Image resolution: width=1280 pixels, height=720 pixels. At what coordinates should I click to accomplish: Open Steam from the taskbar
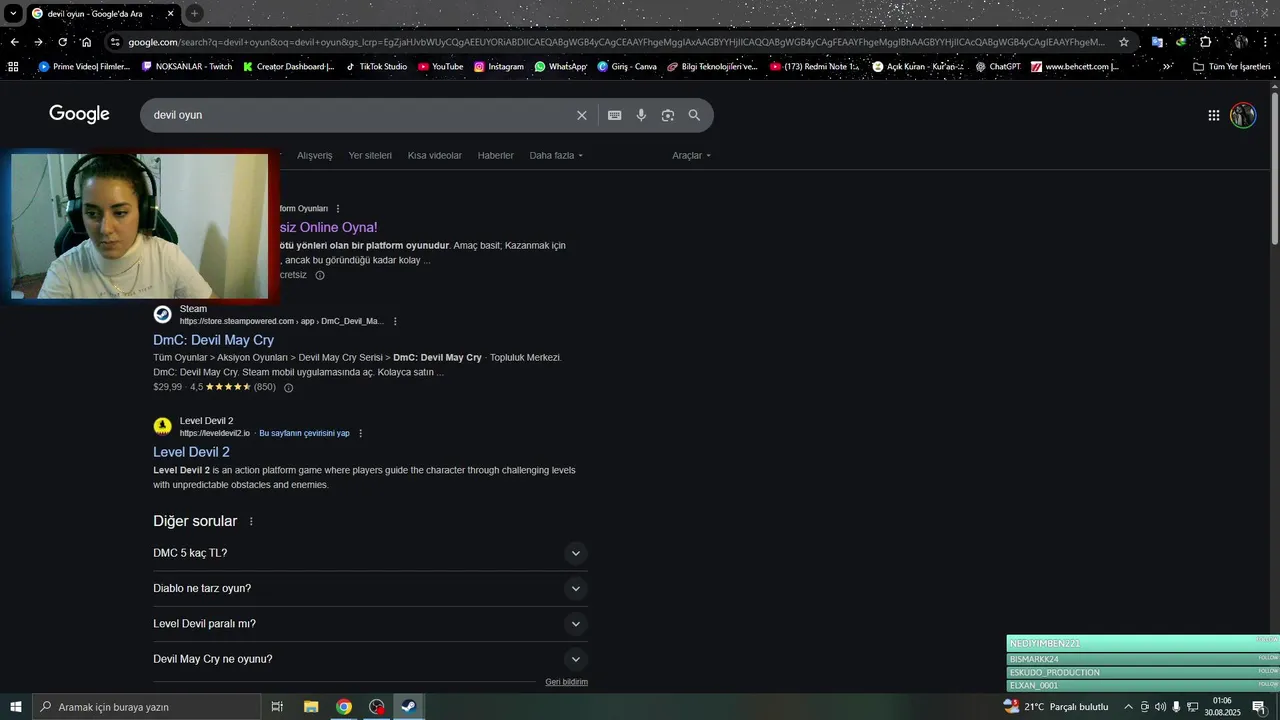tap(409, 707)
